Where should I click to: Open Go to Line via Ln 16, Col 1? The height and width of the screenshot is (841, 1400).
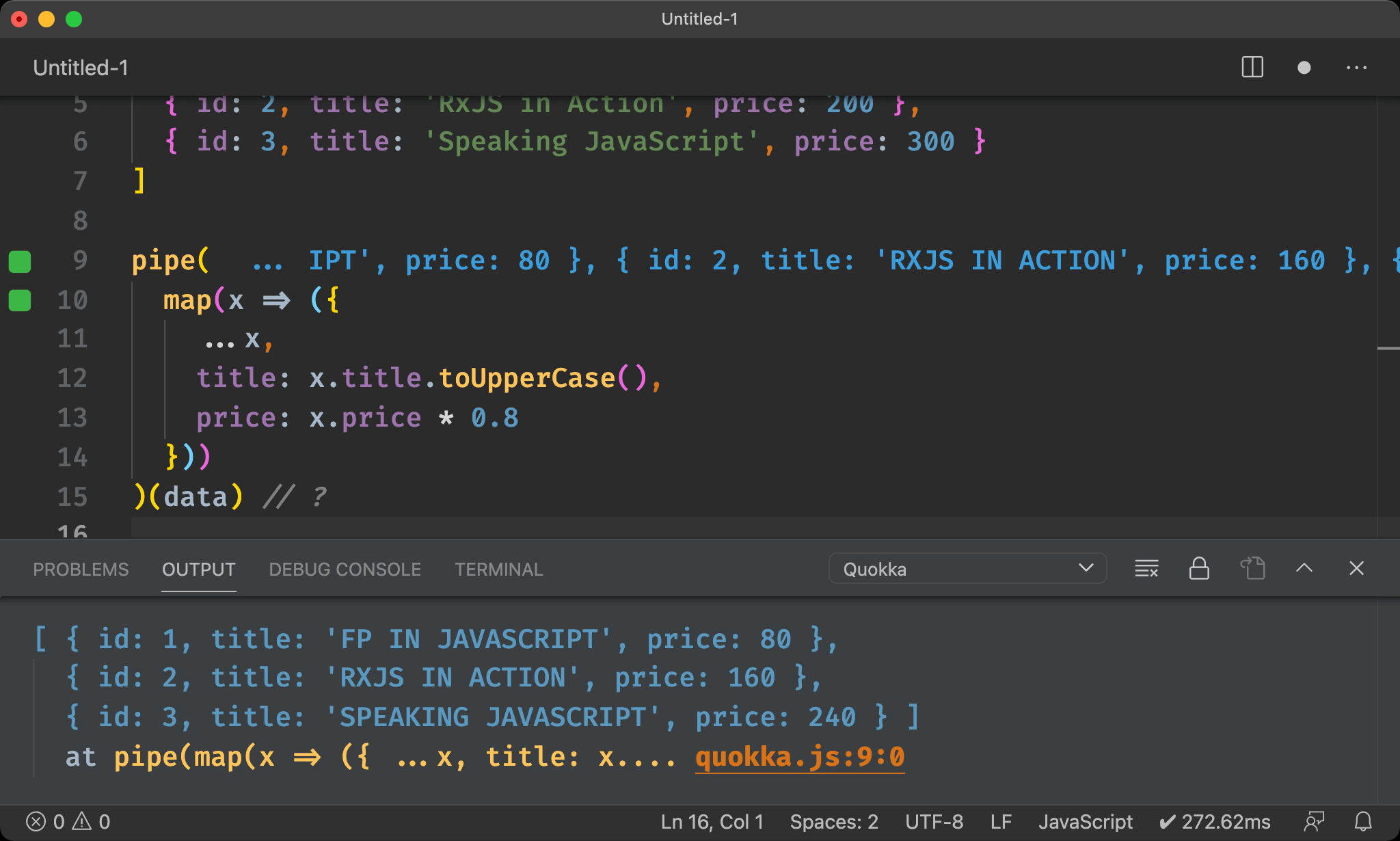(712, 821)
